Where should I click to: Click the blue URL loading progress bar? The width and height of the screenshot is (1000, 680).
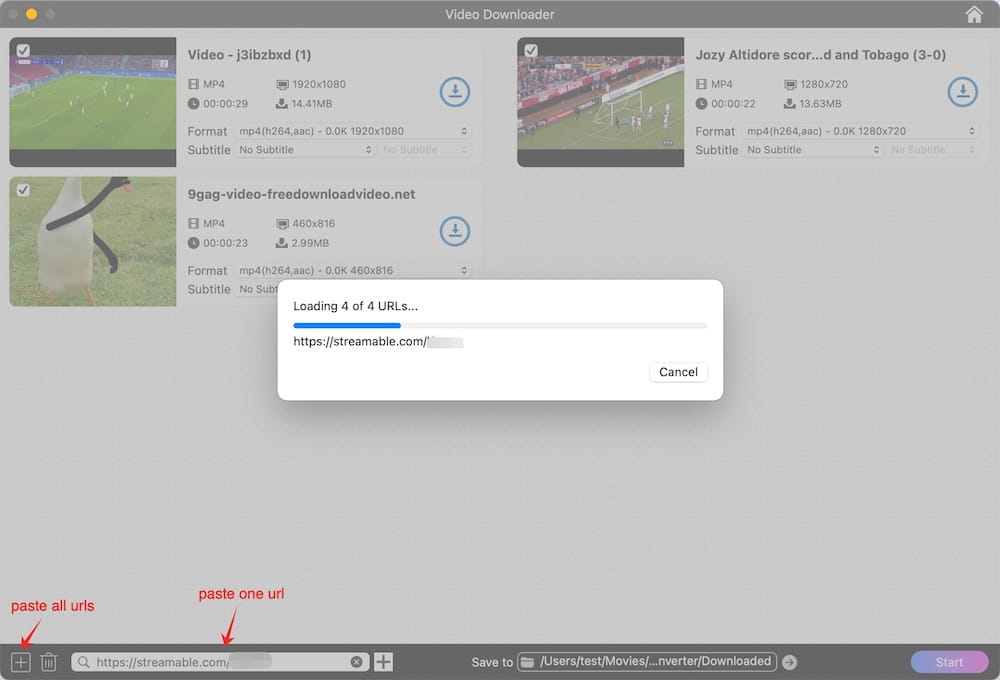click(x=350, y=325)
